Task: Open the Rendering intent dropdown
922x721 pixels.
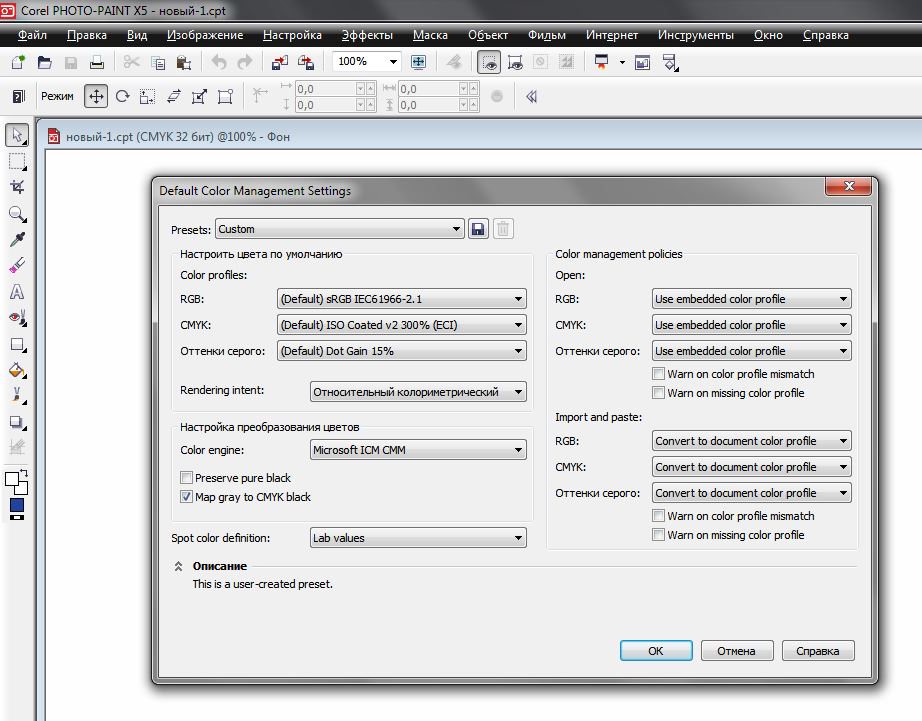Action: 418,392
